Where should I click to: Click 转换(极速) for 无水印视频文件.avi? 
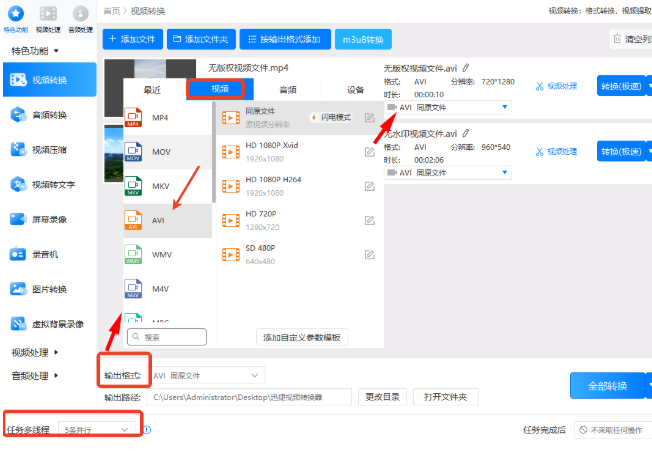pos(621,152)
